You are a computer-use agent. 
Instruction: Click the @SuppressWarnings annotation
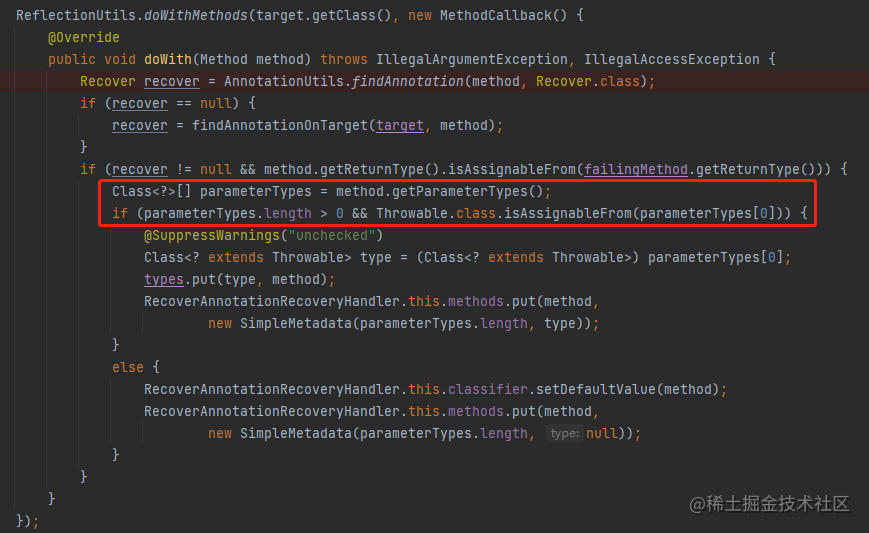pyautogui.click(x=212, y=235)
